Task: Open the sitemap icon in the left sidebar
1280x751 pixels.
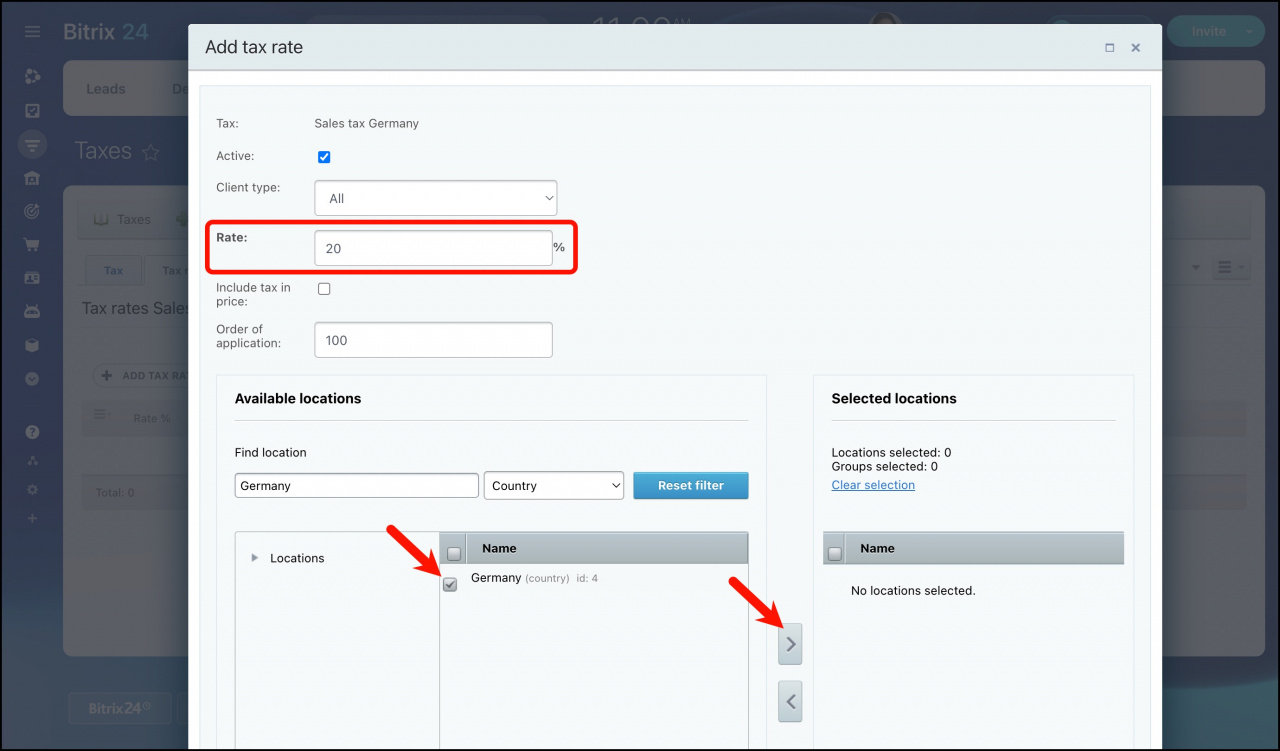Action: pos(32,461)
